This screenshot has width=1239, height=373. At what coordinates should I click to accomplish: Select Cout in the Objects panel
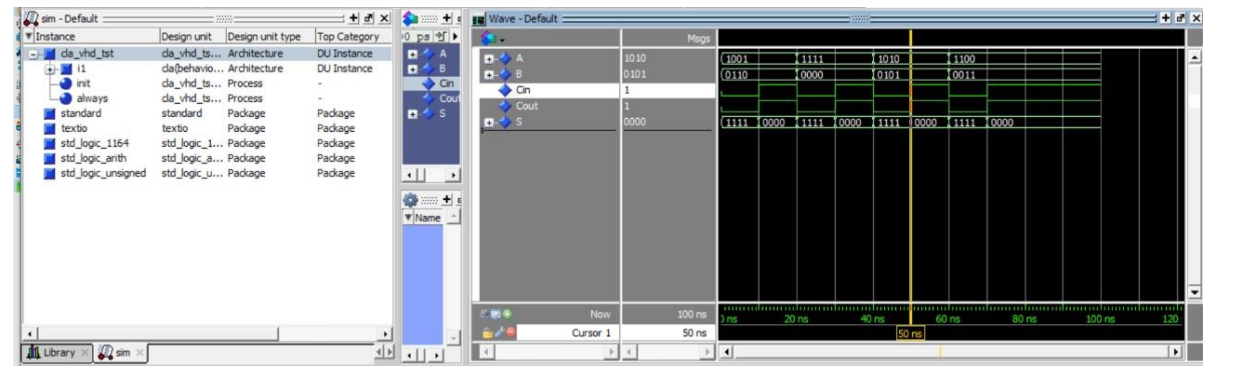(449, 98)
